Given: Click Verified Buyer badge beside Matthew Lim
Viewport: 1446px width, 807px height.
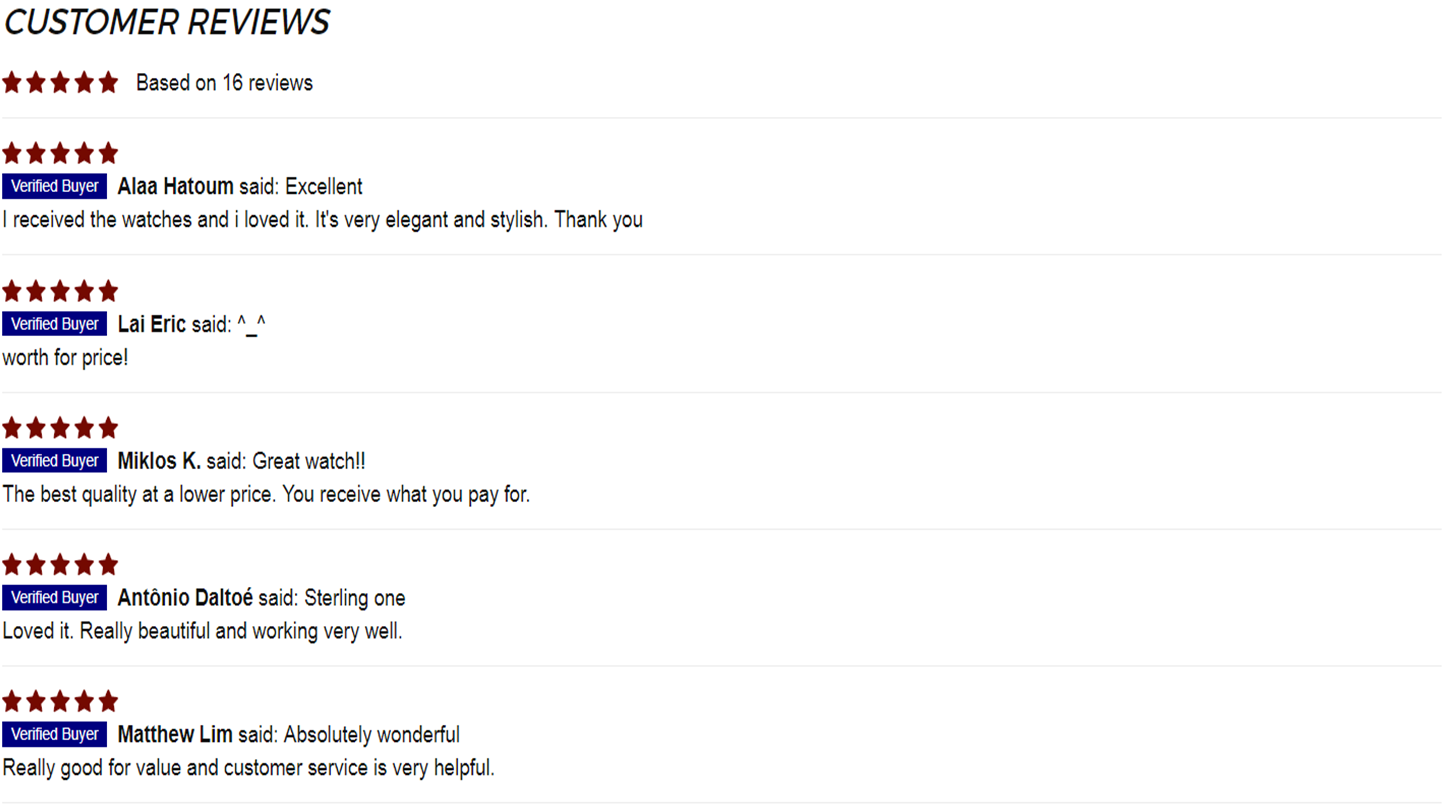Looking at the screenshot, I should pyautogui.click(x=55, y=735).
